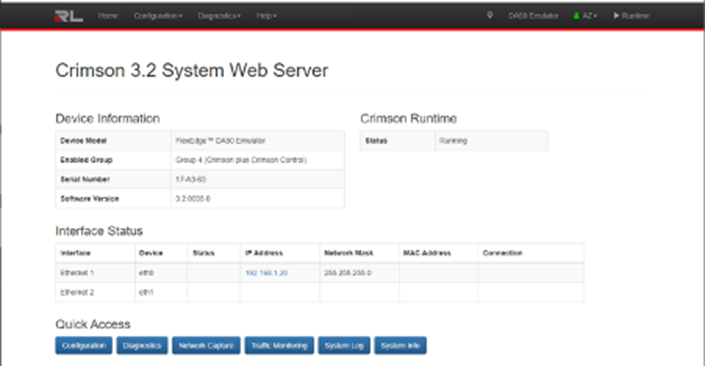This screenshot has height=366, width=705.
Task: Select the Serial Number label cell
Action: coord(113,179)
